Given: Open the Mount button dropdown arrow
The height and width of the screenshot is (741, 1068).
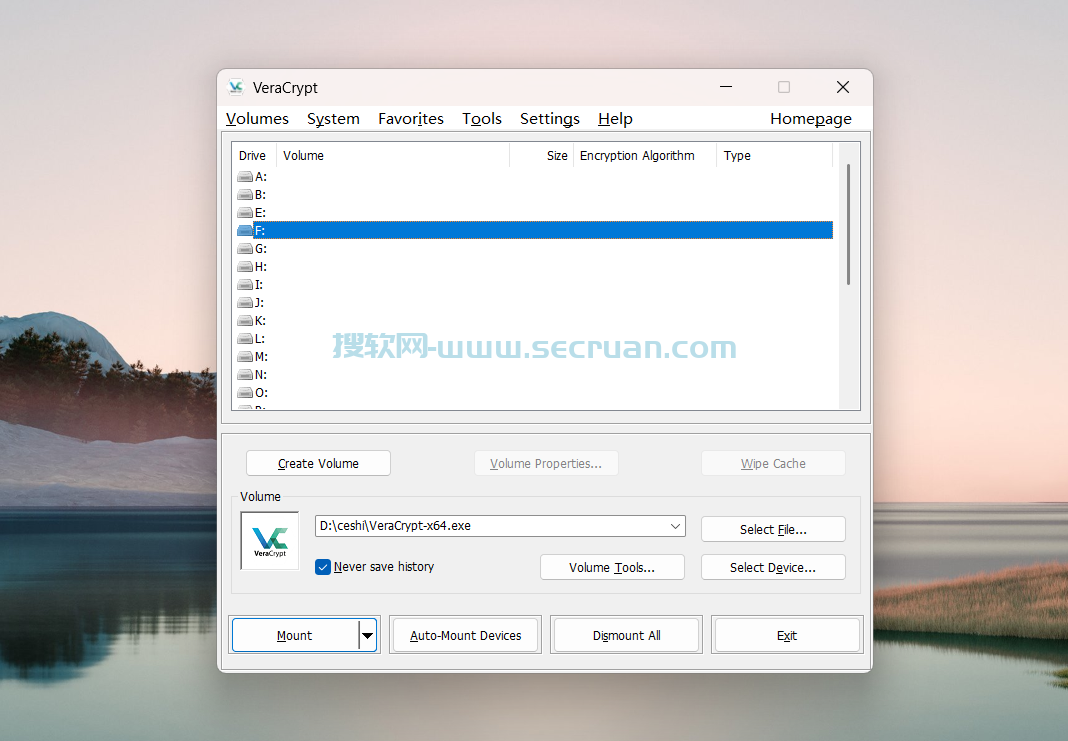Looking at the screenshot, I should (x=368, y=635).
